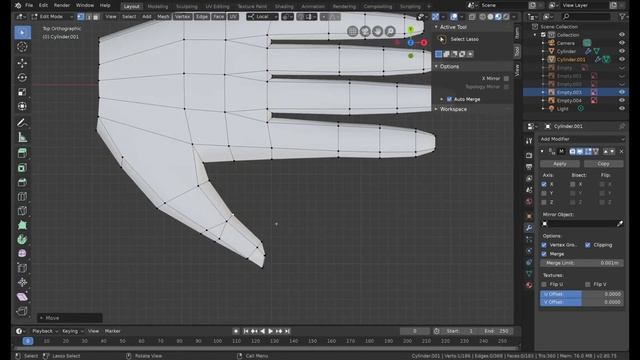Switch to vertex select mode
Viewport: 640px width, 360px height.
80,17
